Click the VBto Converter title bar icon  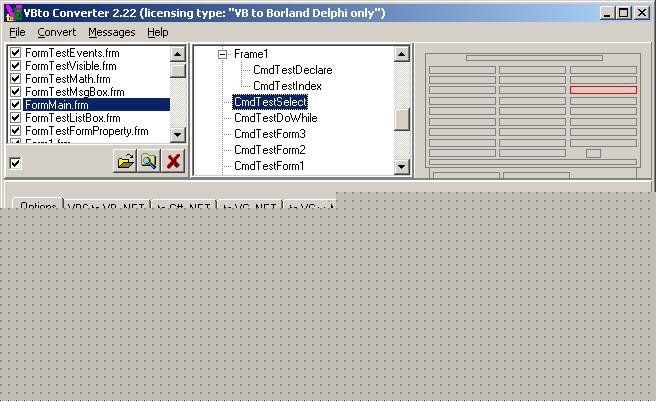click(x=13, y=13)
